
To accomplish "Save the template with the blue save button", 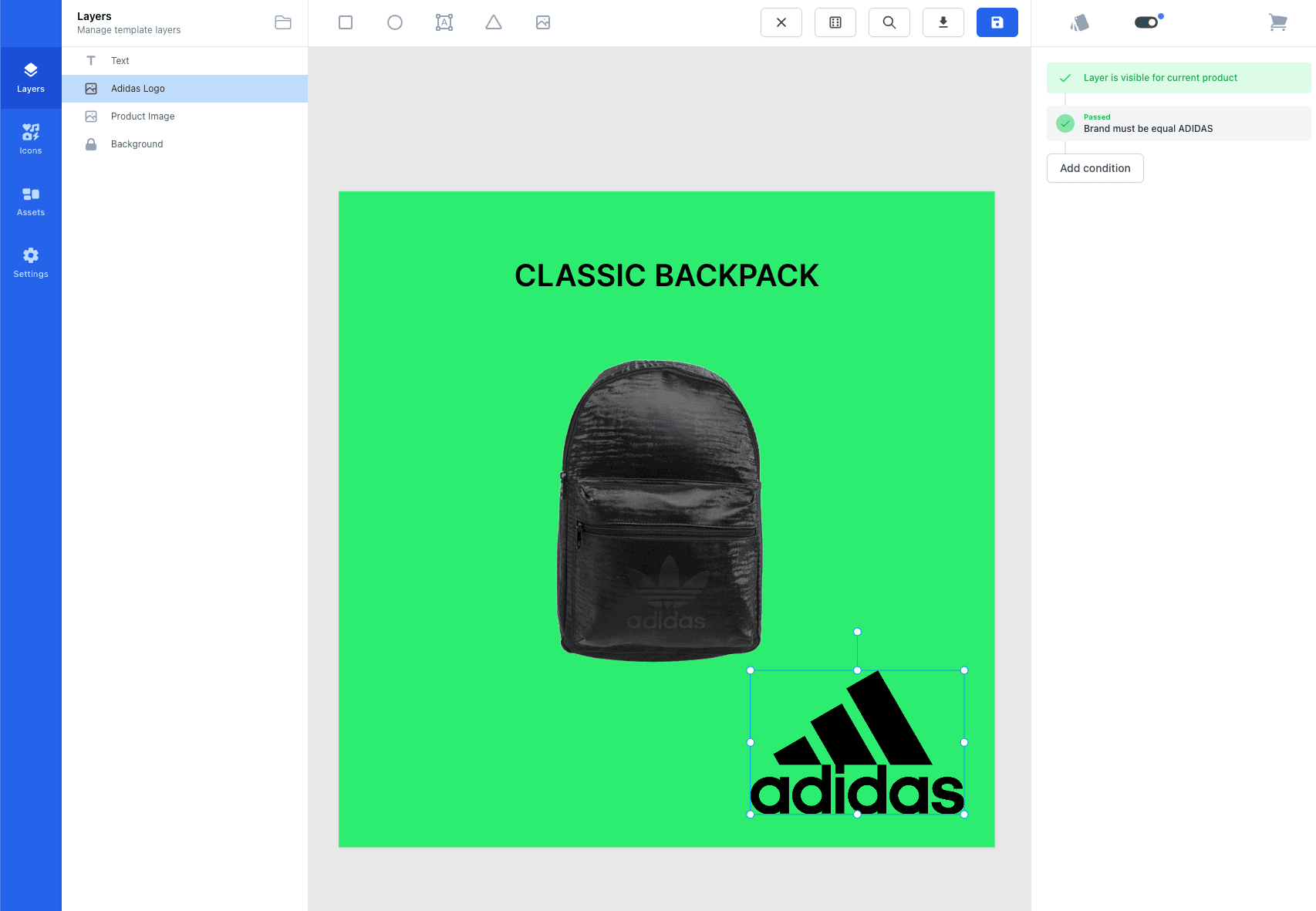I will tap(997, 22).
